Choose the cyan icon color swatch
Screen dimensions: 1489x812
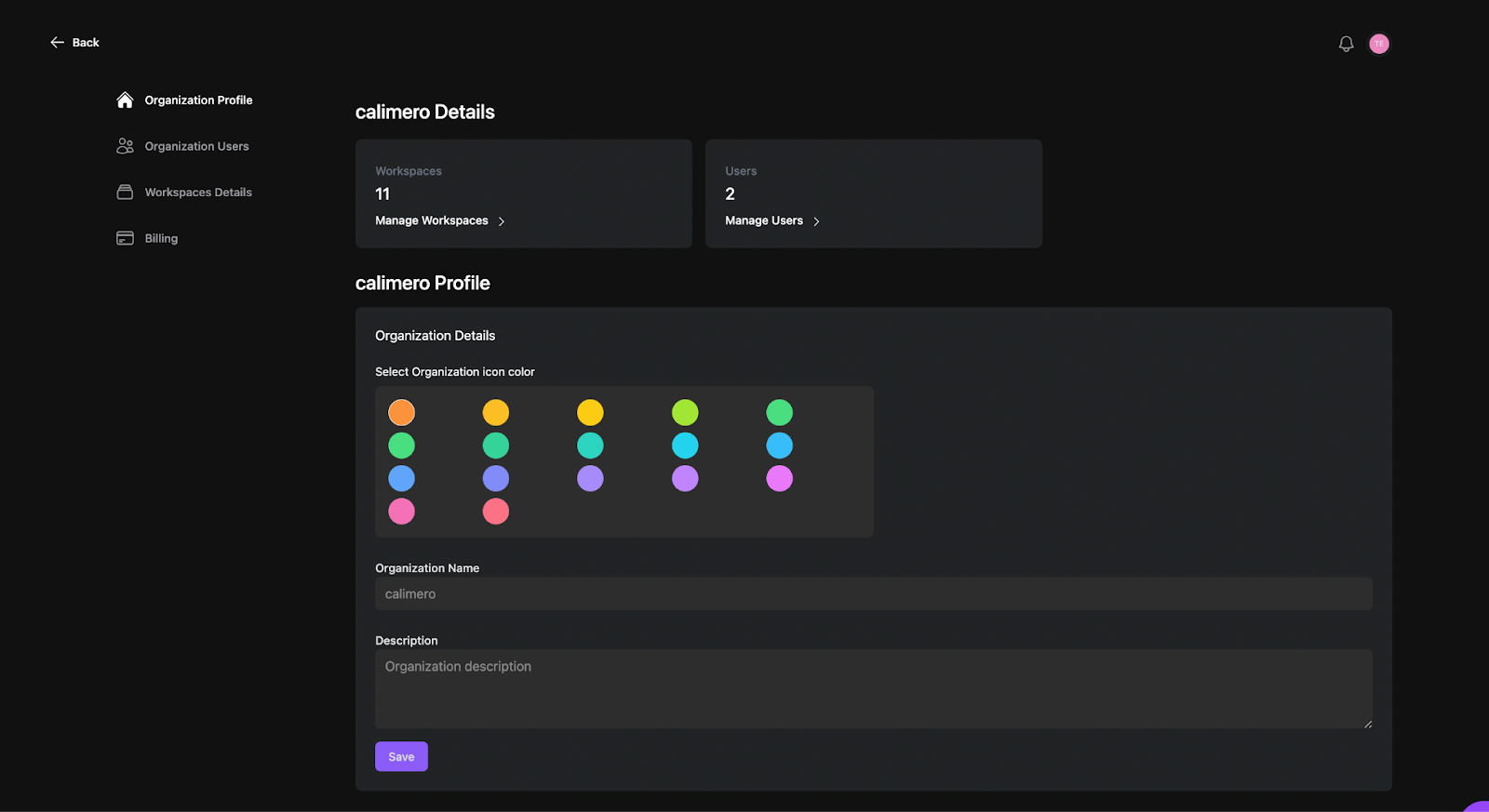[x=685, y=446]
